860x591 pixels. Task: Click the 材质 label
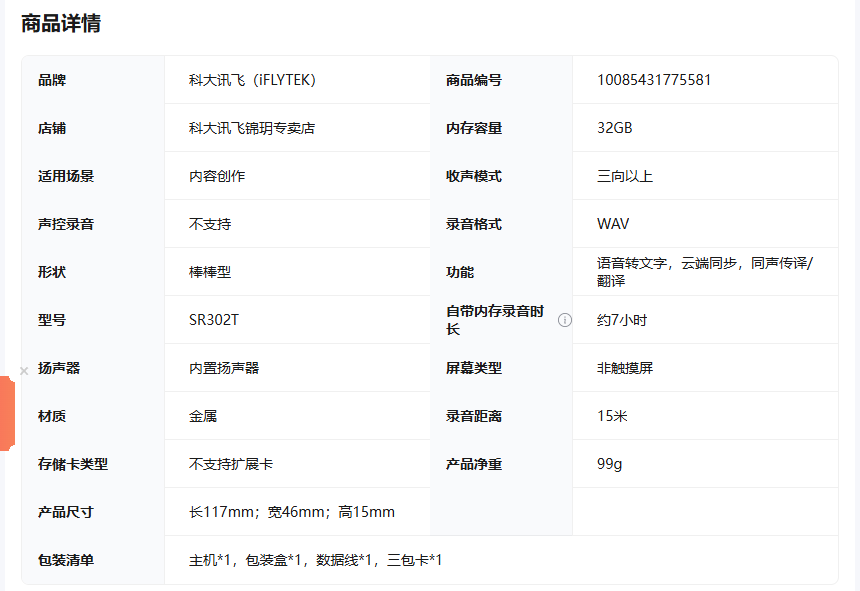(52, 416)
